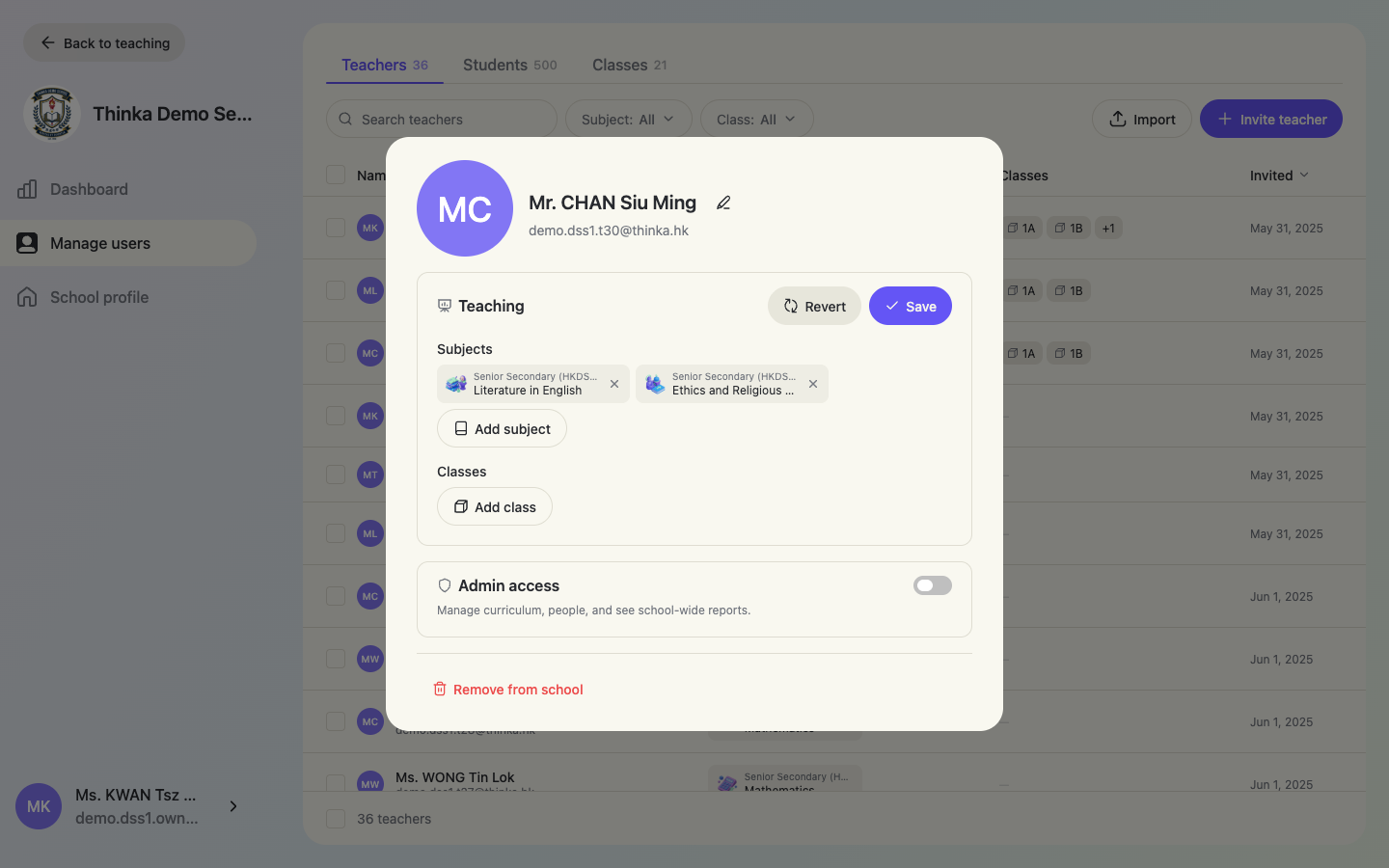
Task: Open the School profile page
Action: pyautogui.click(x=128, y=297)
